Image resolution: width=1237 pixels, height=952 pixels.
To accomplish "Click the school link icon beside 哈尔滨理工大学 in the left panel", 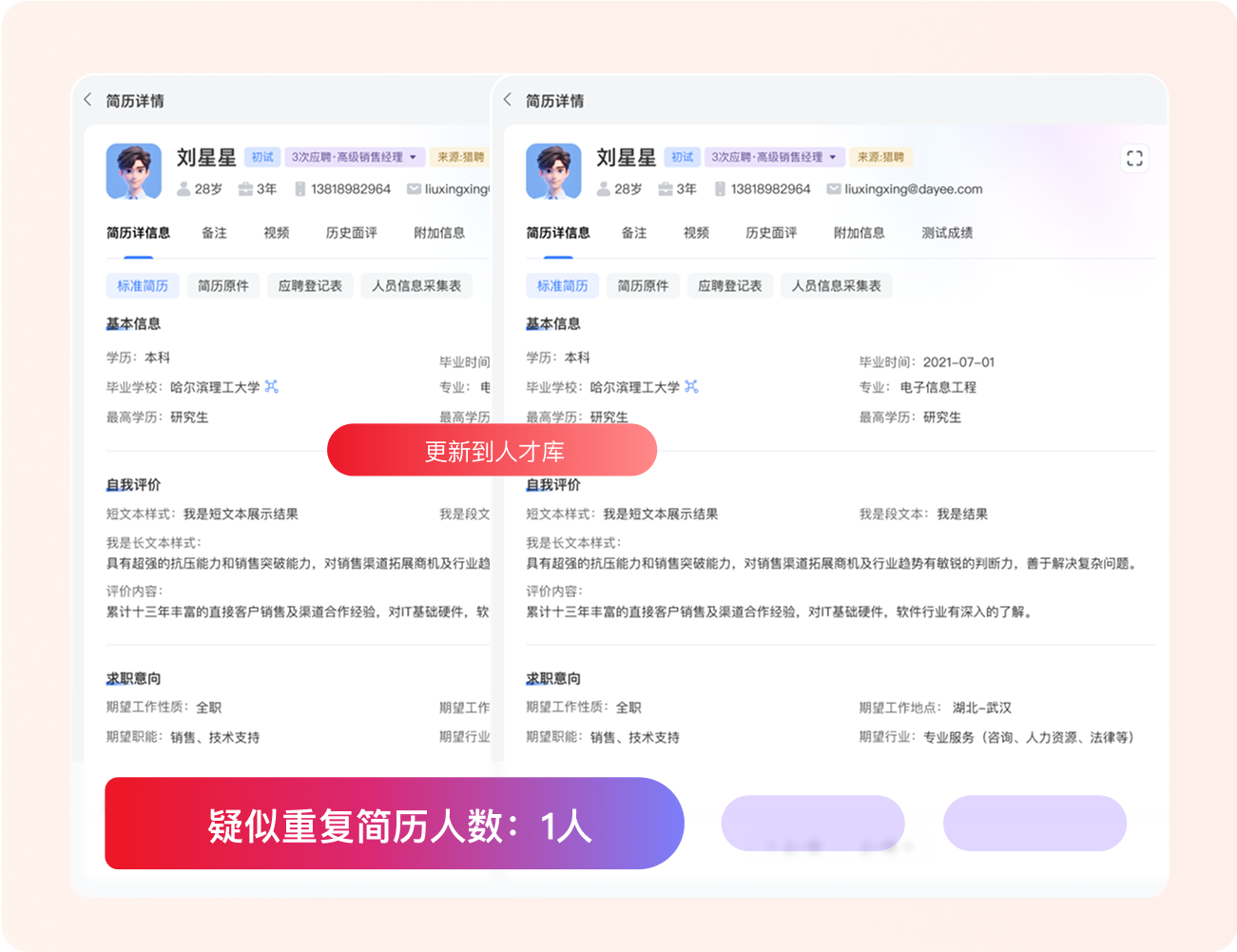I will click(x=272, y=387).
